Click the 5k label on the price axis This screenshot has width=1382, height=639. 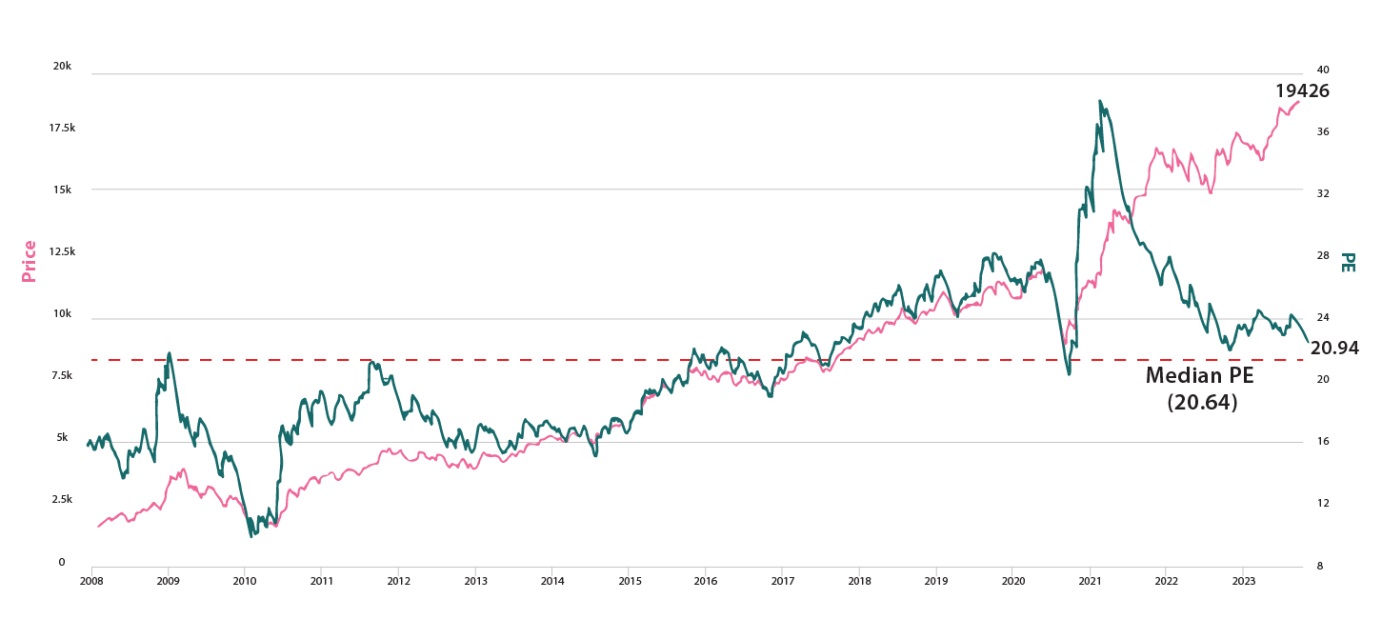coord(62,438)
